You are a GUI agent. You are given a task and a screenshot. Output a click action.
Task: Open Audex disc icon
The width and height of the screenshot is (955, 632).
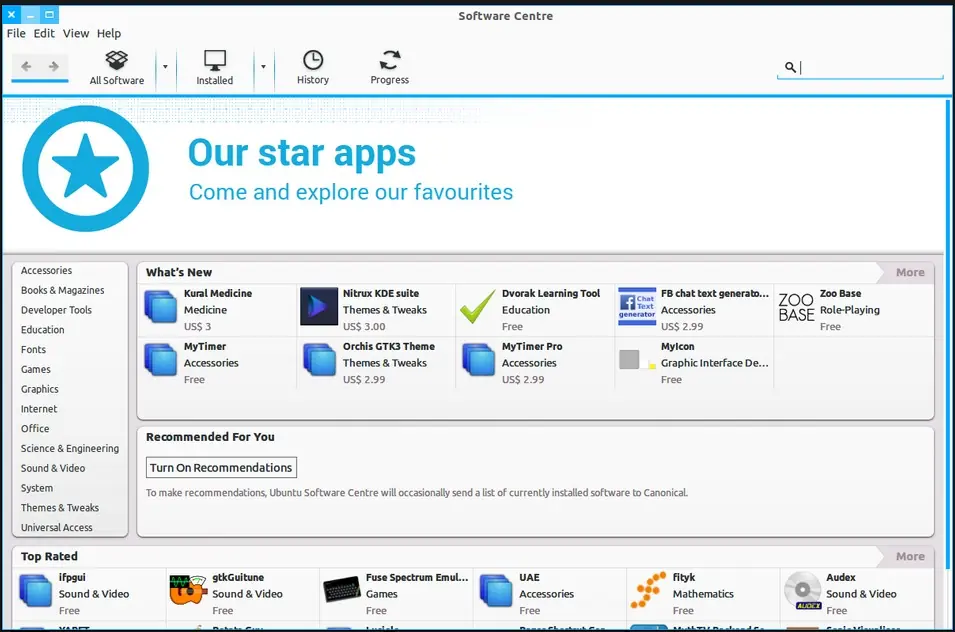pos(803,590)
